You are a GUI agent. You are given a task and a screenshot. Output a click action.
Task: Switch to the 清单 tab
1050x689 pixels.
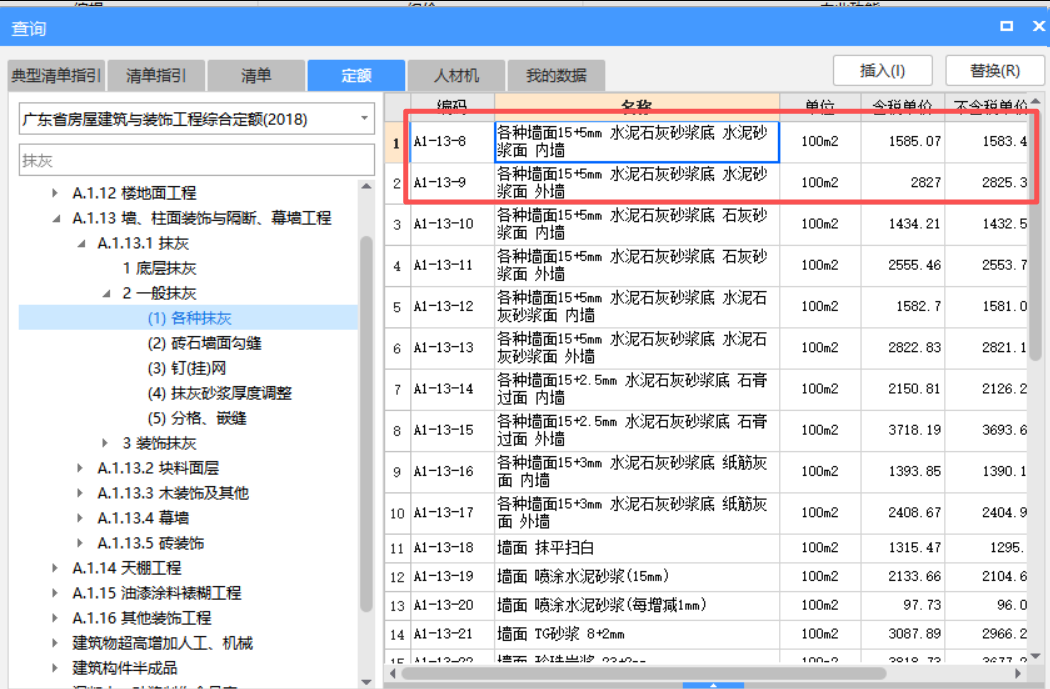(257, 75)
